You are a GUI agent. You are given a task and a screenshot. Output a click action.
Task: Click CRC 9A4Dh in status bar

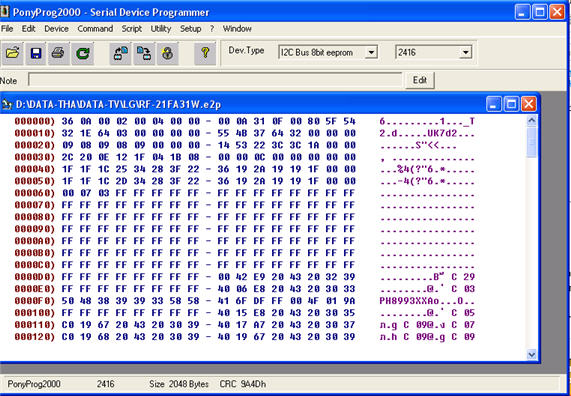pyautogui.click(x=243, y=384)
